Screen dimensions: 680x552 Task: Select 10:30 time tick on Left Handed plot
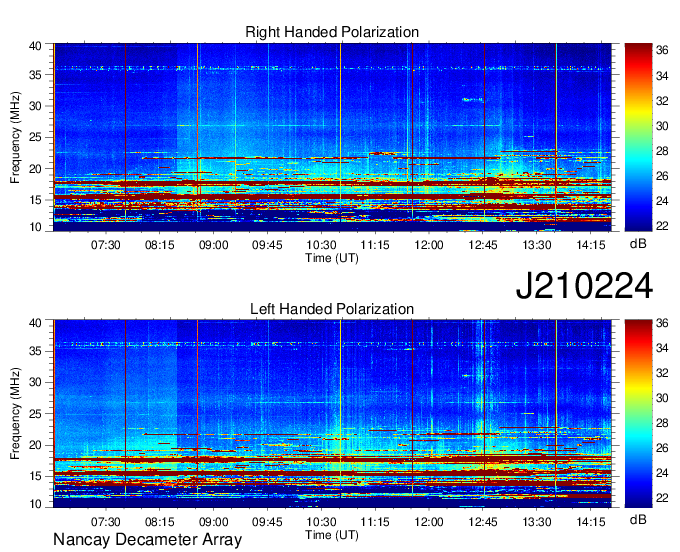pos(321,522)
